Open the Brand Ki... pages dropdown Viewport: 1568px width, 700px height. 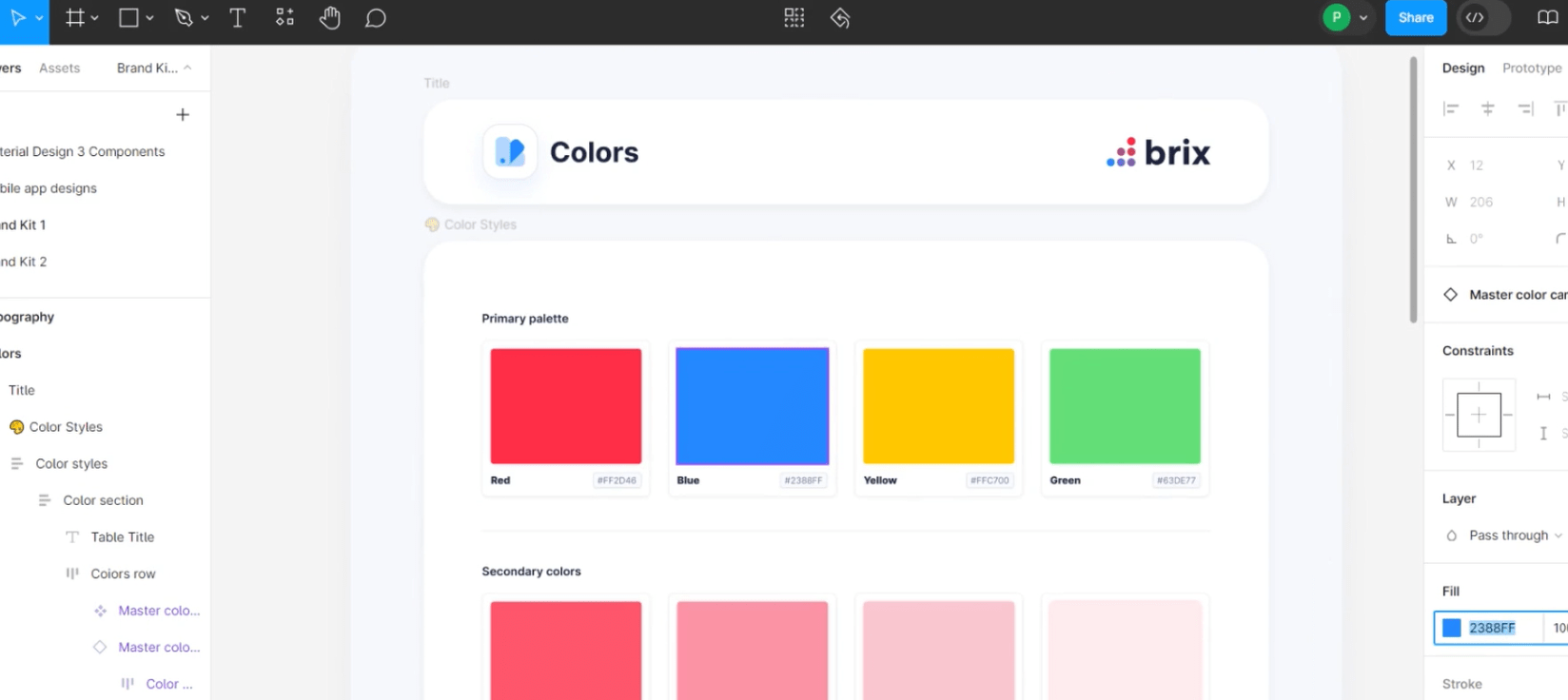154,68
